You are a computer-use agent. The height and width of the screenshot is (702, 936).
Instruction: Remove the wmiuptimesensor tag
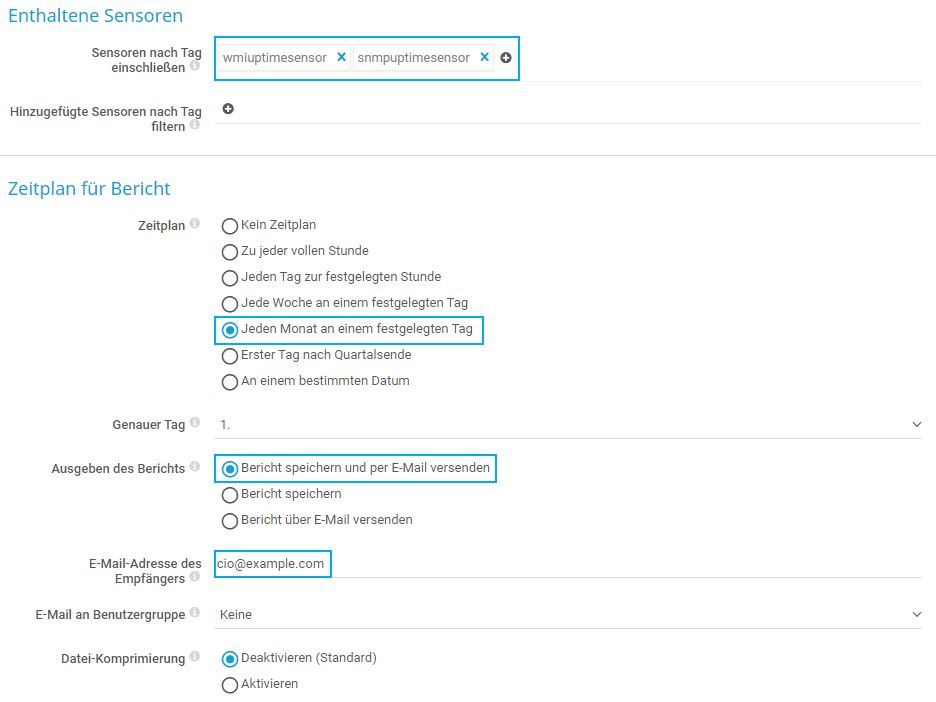click(x=341, y=58)
